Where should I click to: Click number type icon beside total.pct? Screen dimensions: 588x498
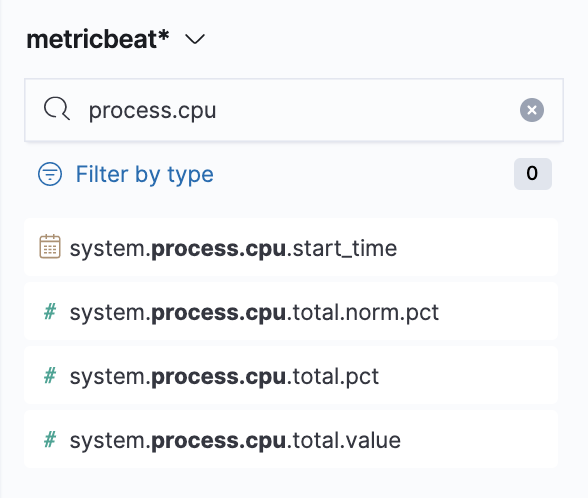tap(50, 375)
